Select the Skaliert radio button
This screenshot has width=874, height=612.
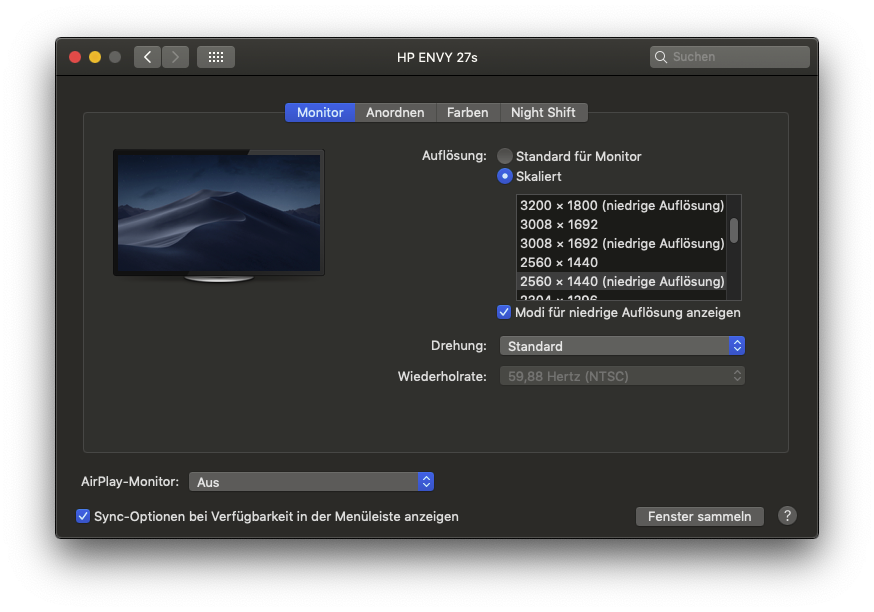(x=504, y=176)
